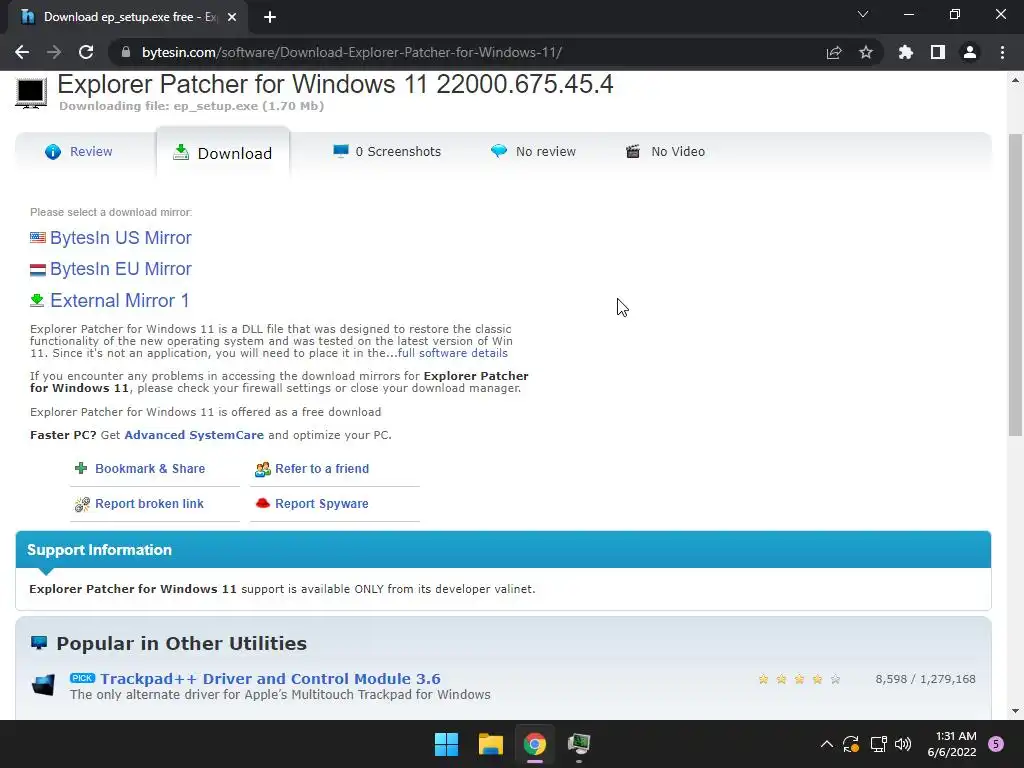Click the Popular in Other Utilities heading

[182, 643]
